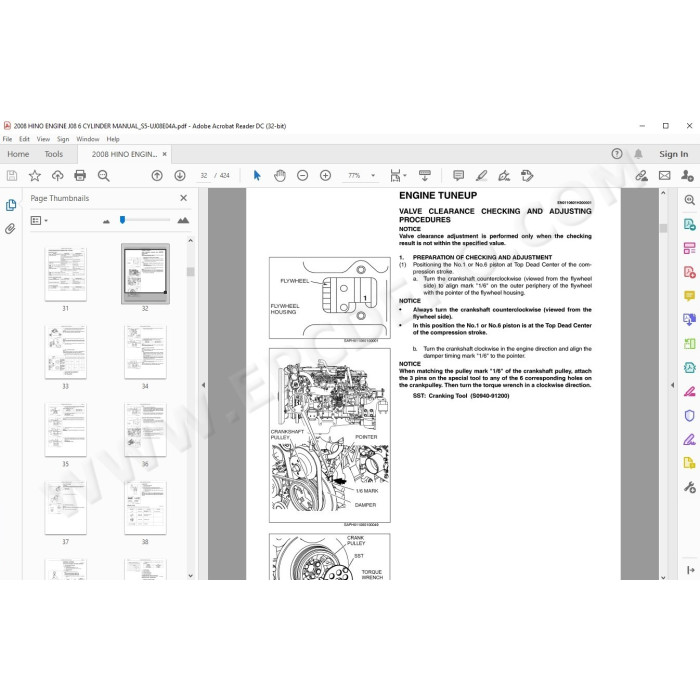Open the Sign menu

tap(63, 139)
